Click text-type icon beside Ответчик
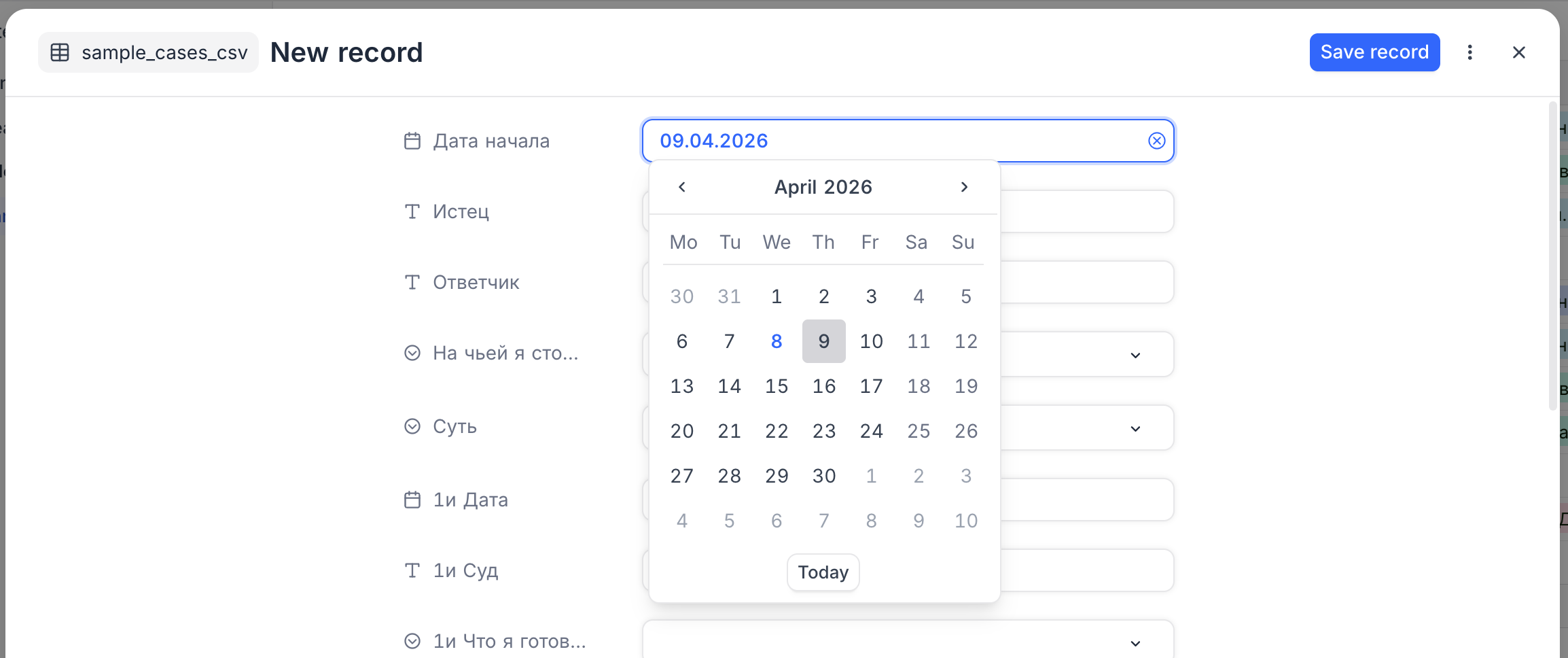1568x658 pixels. [412, 282]
